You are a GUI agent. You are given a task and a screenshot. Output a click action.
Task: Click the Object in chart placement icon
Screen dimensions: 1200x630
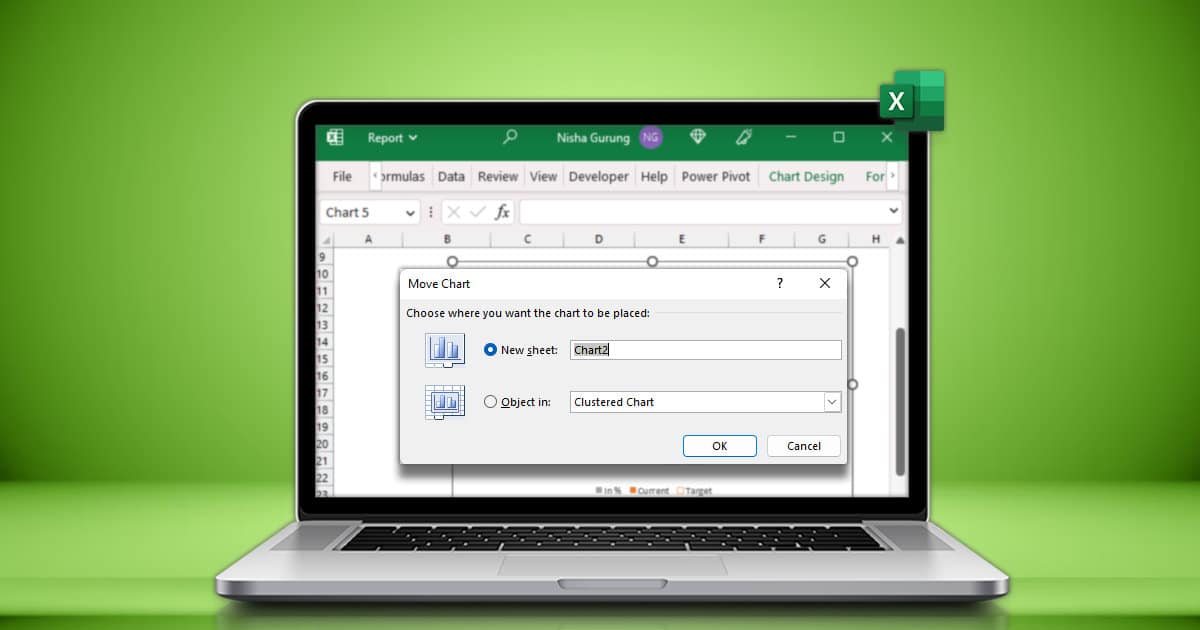[444, 402]
